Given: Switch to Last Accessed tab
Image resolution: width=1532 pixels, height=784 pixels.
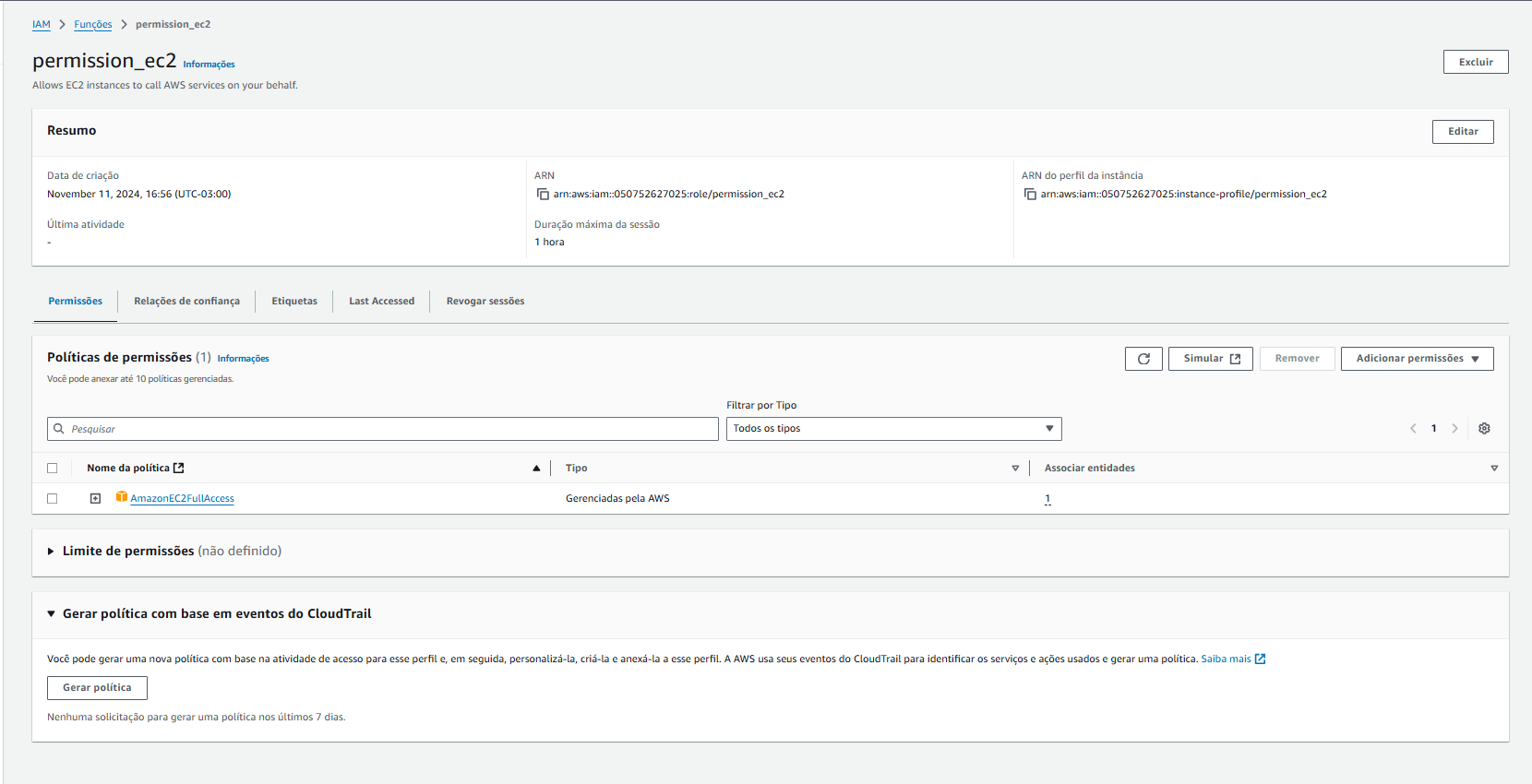Looking at the screenshot, I should pos(381,302).
